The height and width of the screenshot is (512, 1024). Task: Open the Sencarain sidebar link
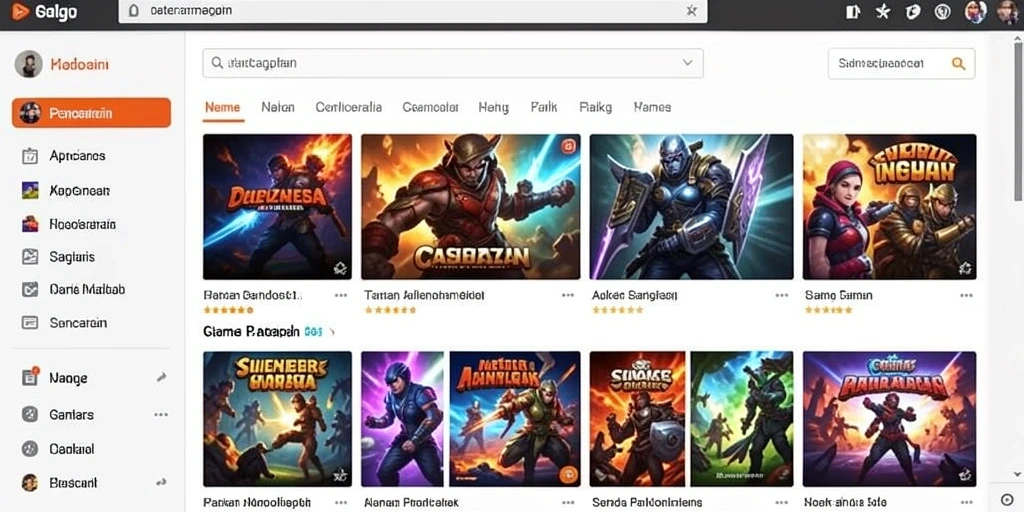click(78, 323)
